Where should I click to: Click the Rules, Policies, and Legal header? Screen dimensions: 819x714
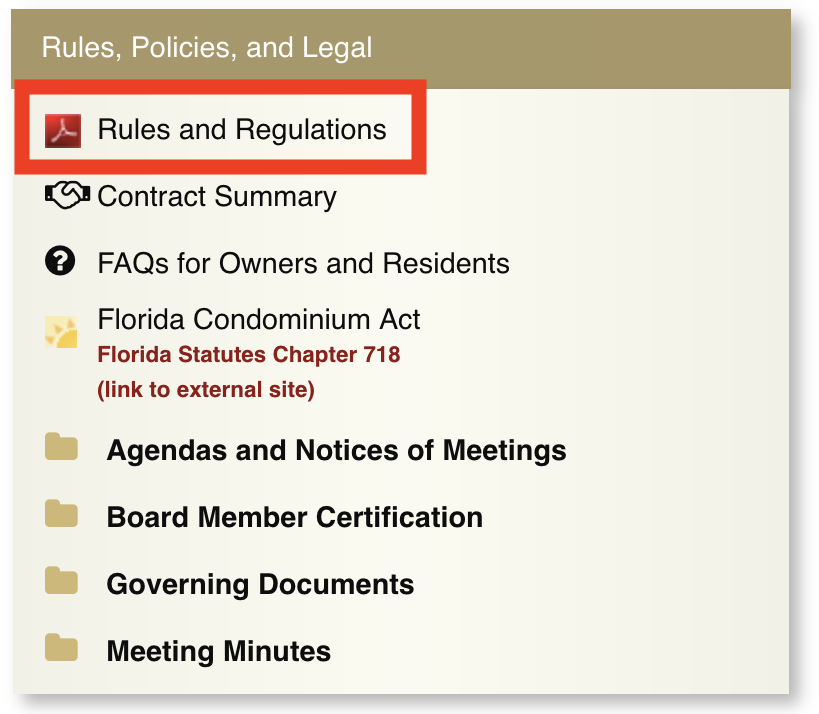(x=207, y=47)
